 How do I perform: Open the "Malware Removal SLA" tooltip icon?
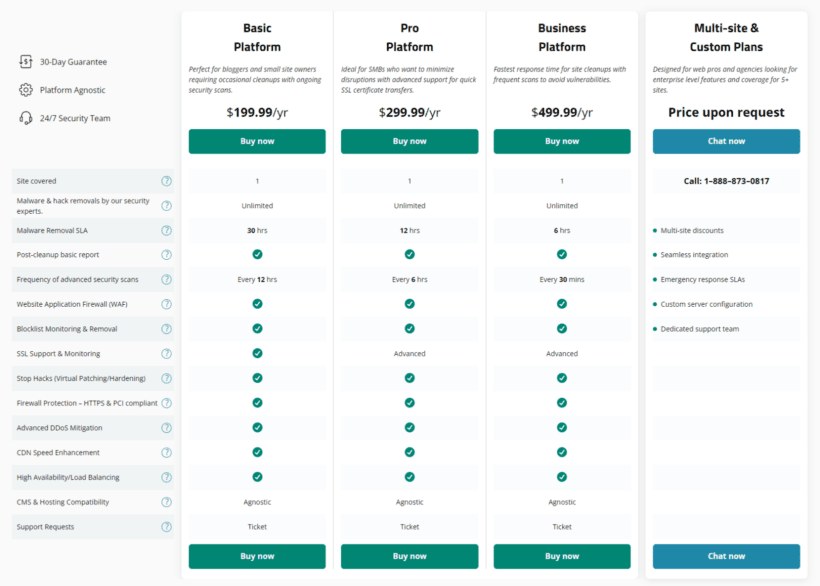[167, 230]
